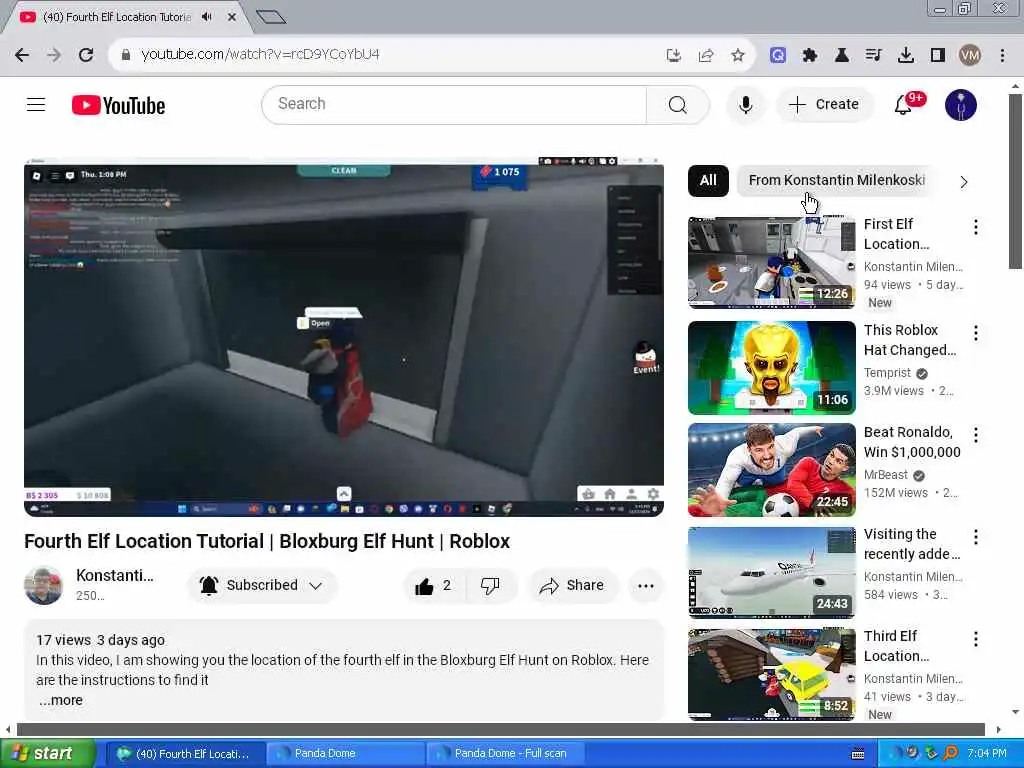Click the install/download page icon in the address bar
Viewport: 1024px width, 768px height.
coord(674,55)
